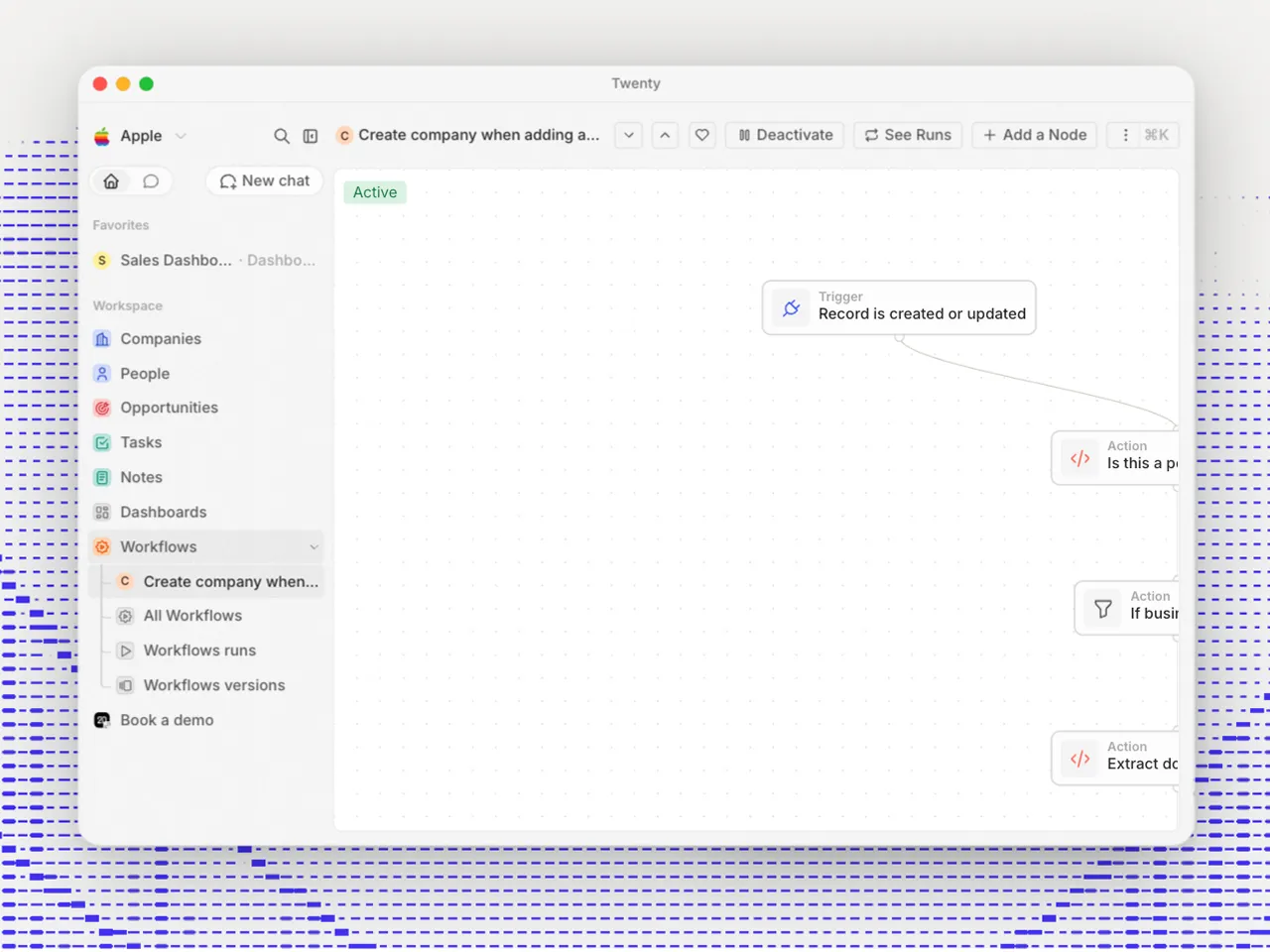
Task: Click the Apple workspace logo
Action: click(x=102, y=136)
